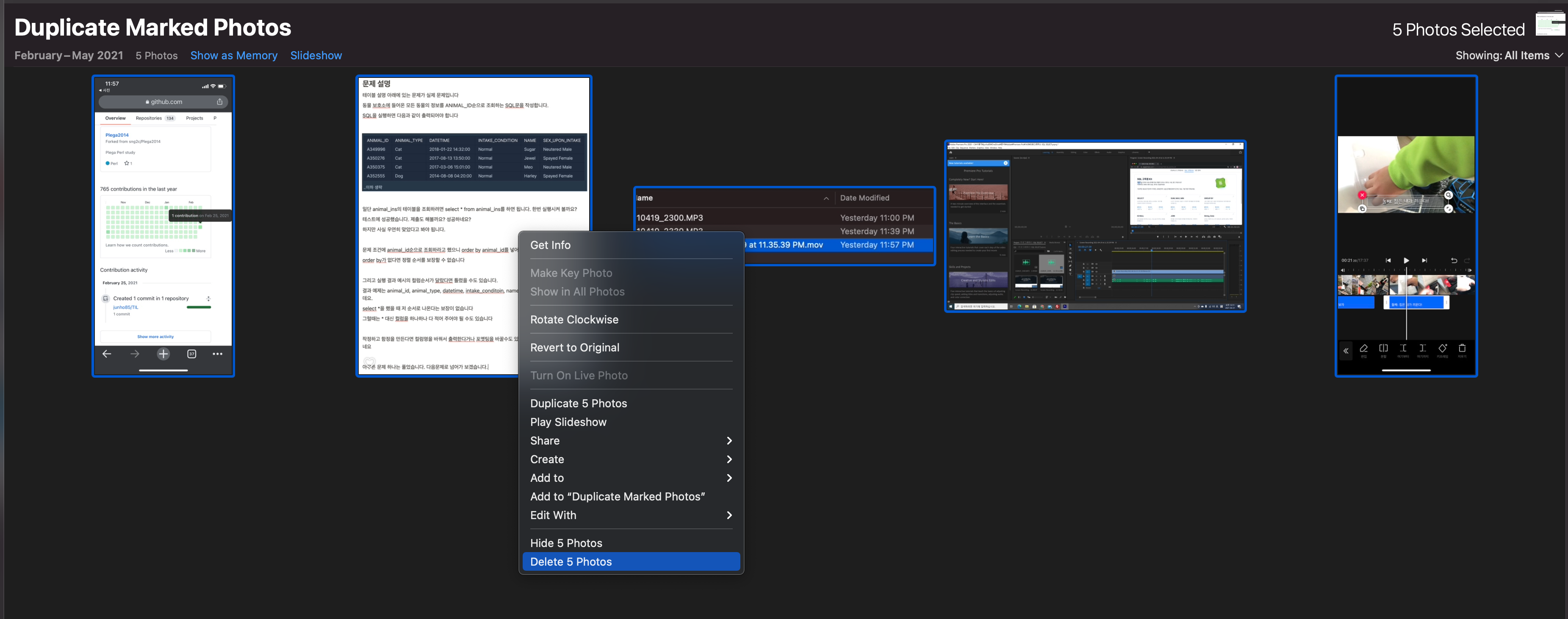The height and width of the screenshot is (619, 1568).
Task: Choose Get Info from context menu
Action: click(550, 245)
